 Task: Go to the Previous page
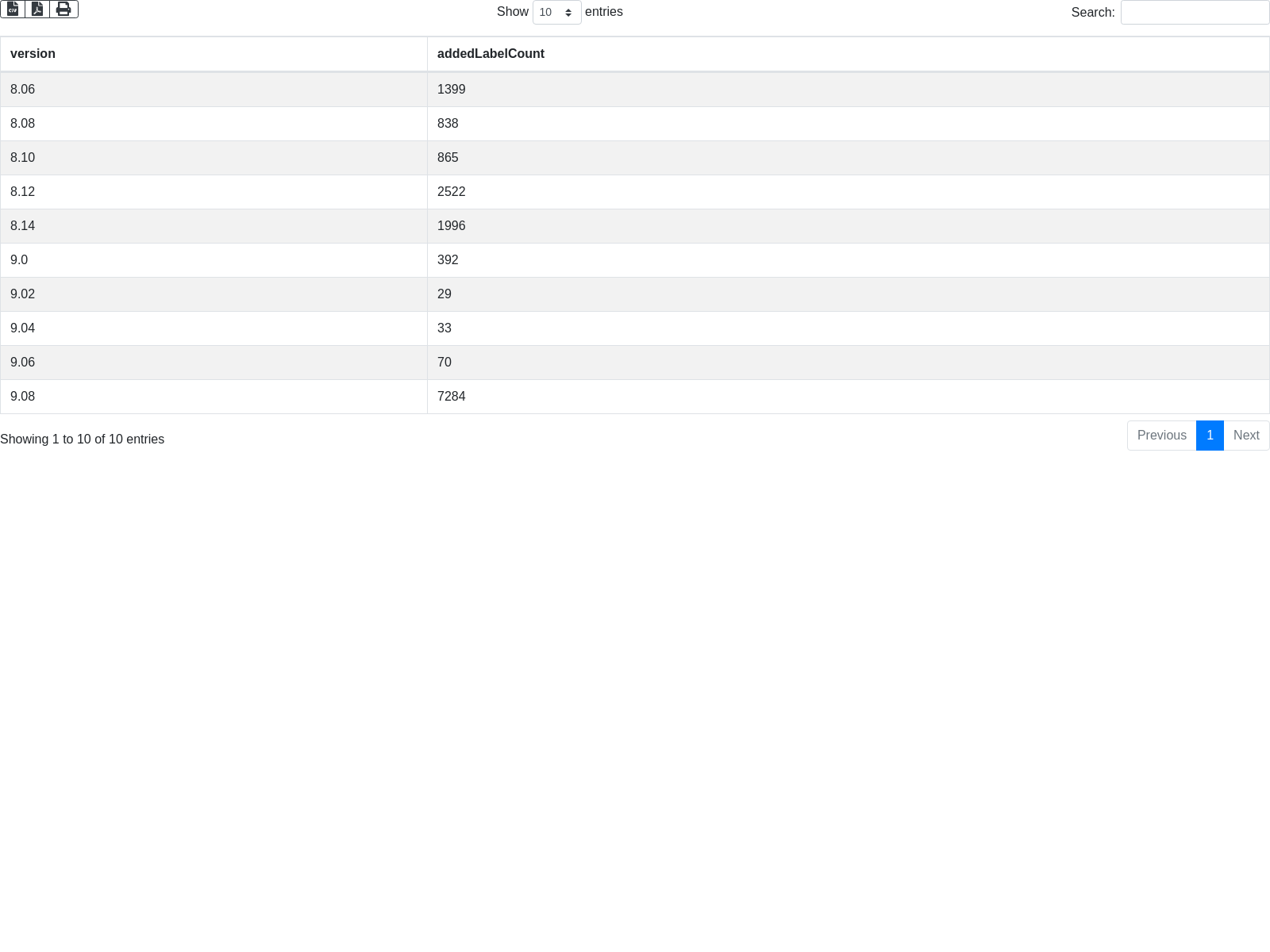coord(1161,436)
